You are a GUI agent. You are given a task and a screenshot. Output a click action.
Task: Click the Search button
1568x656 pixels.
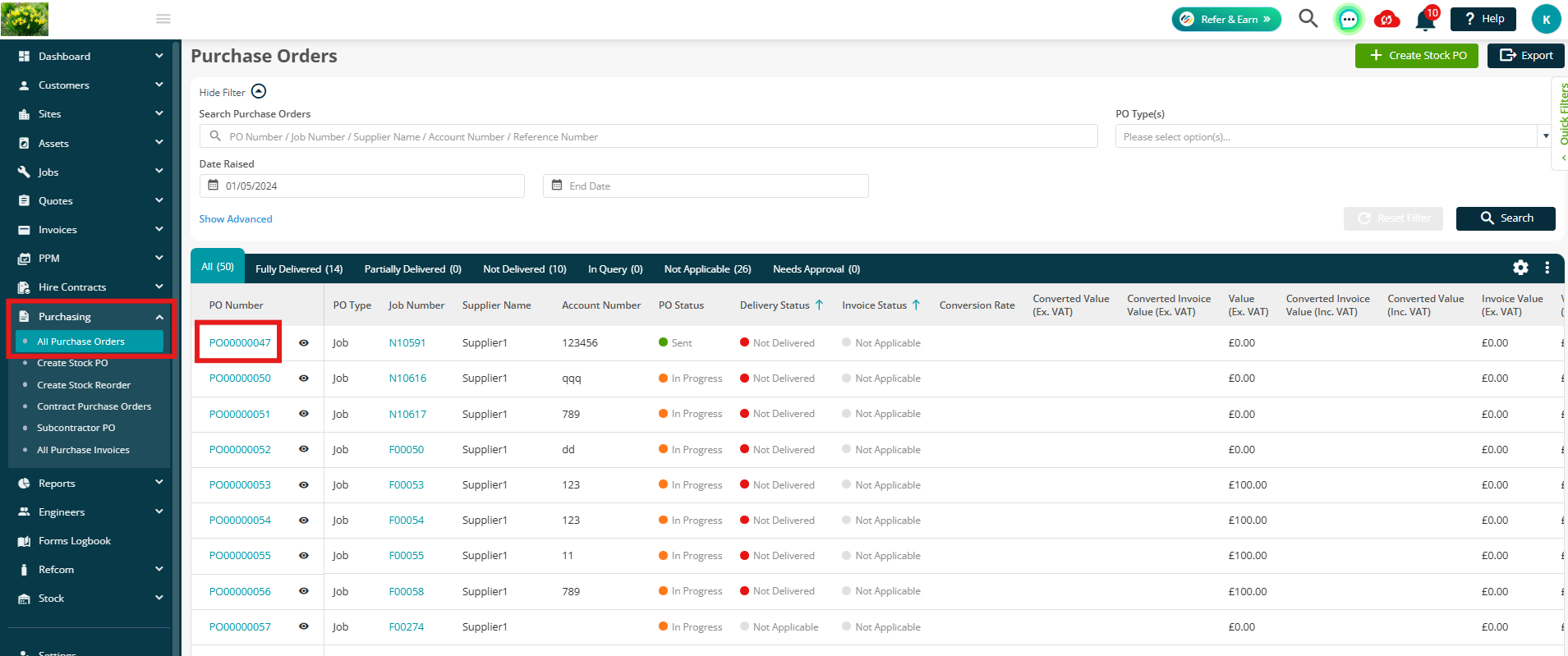point(1506,218)
